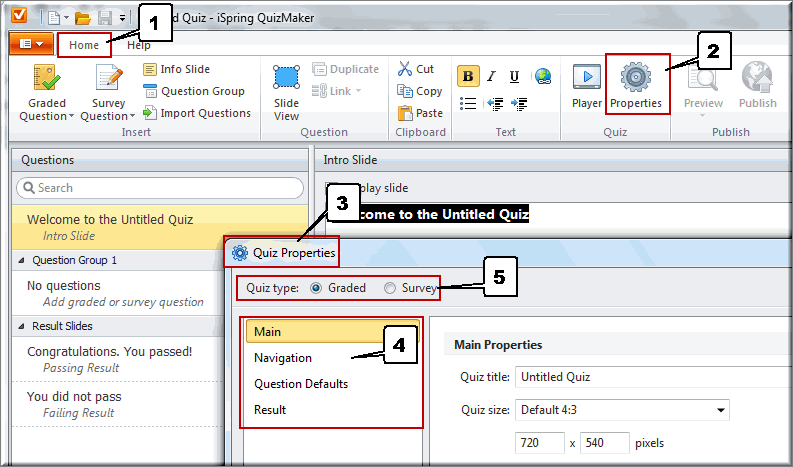This screenshot has height=467, width=793.
Task: Open the New document dropdown arrow
Action: [66, 19]
